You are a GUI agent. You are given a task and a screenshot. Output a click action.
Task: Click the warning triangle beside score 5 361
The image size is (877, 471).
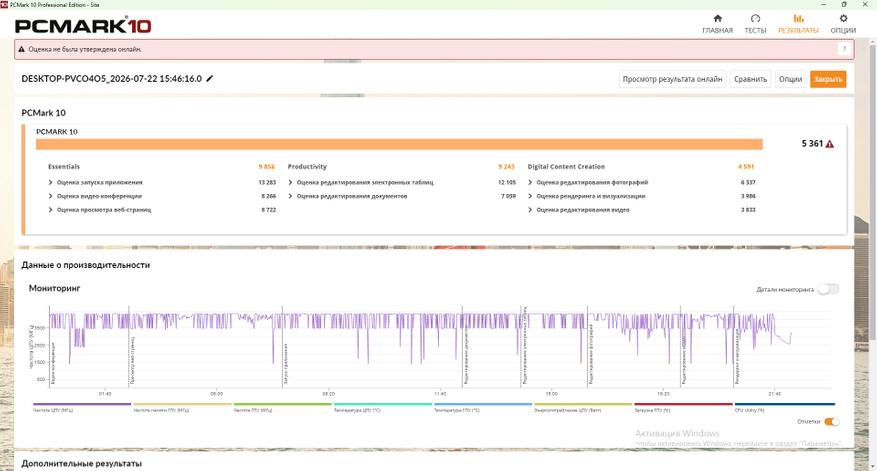tap(829, 144)
